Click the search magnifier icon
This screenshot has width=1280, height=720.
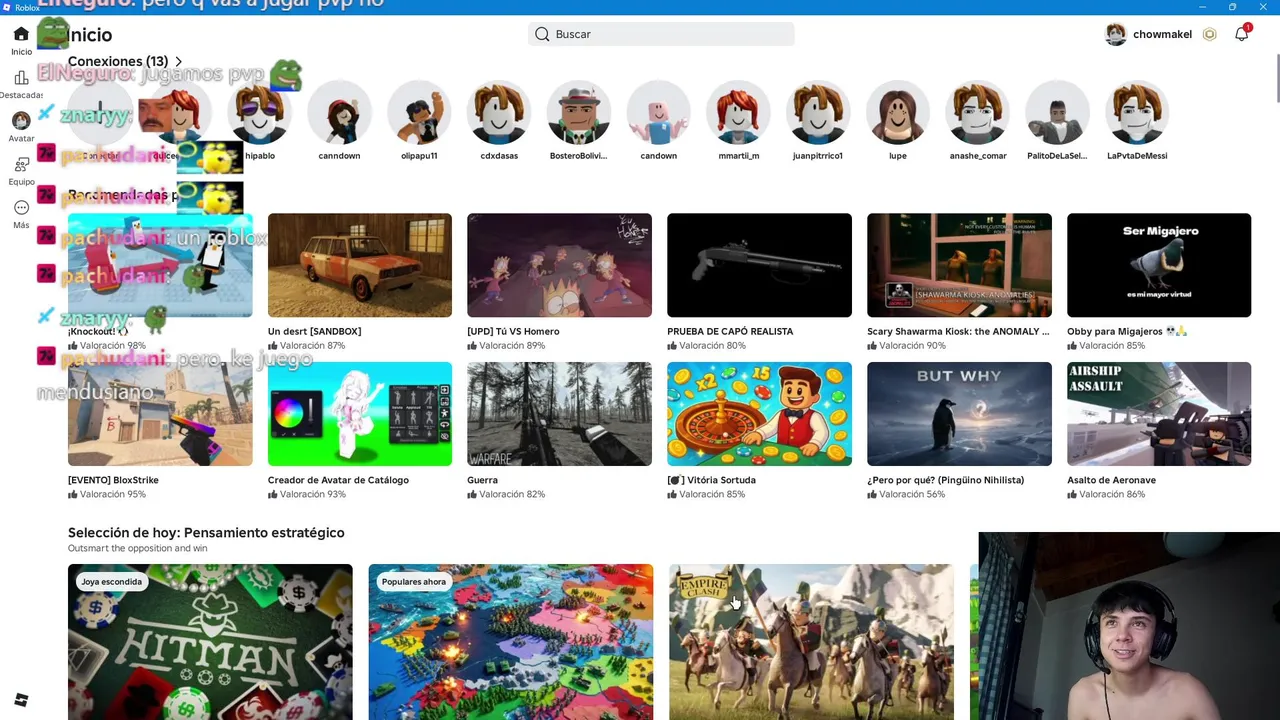point(542,34)
